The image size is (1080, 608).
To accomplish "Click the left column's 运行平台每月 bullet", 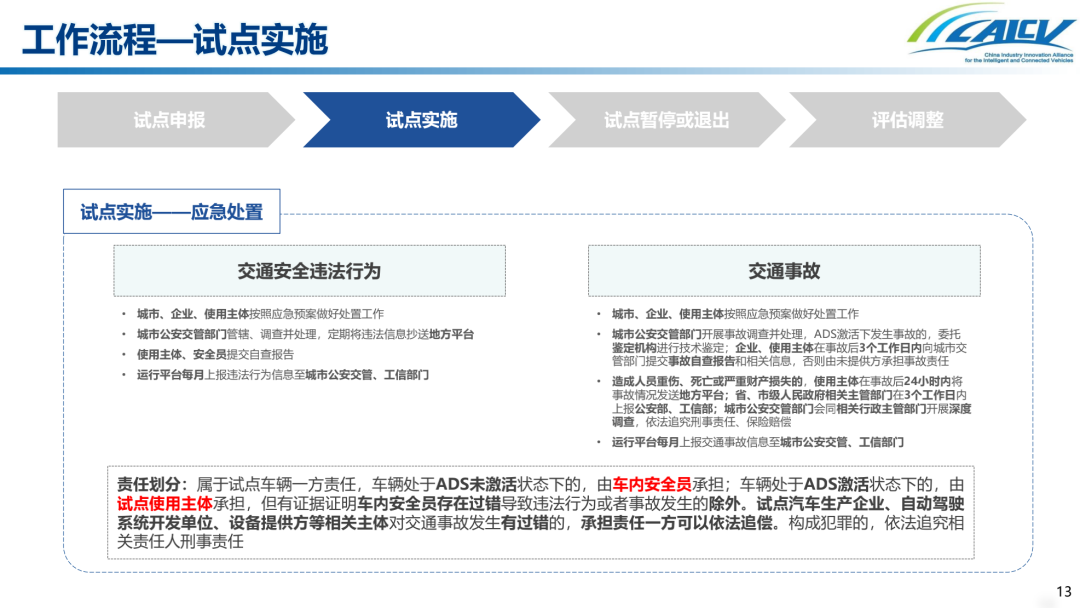I will tap(283, 374).
